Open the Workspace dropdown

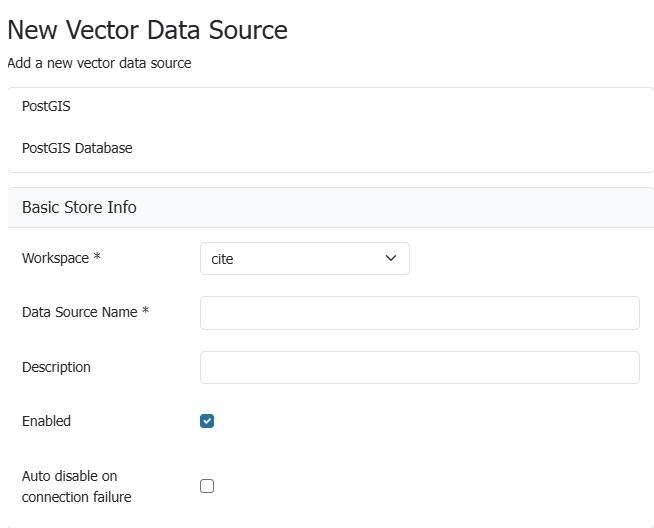coord(304,258)
